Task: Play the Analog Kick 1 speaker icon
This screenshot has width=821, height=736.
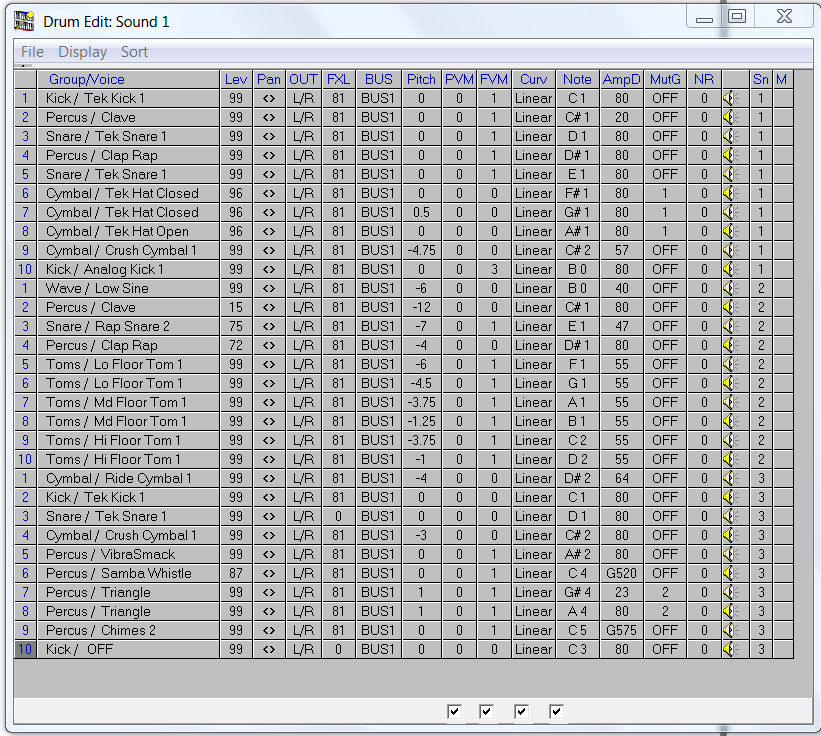Action: 730,269
